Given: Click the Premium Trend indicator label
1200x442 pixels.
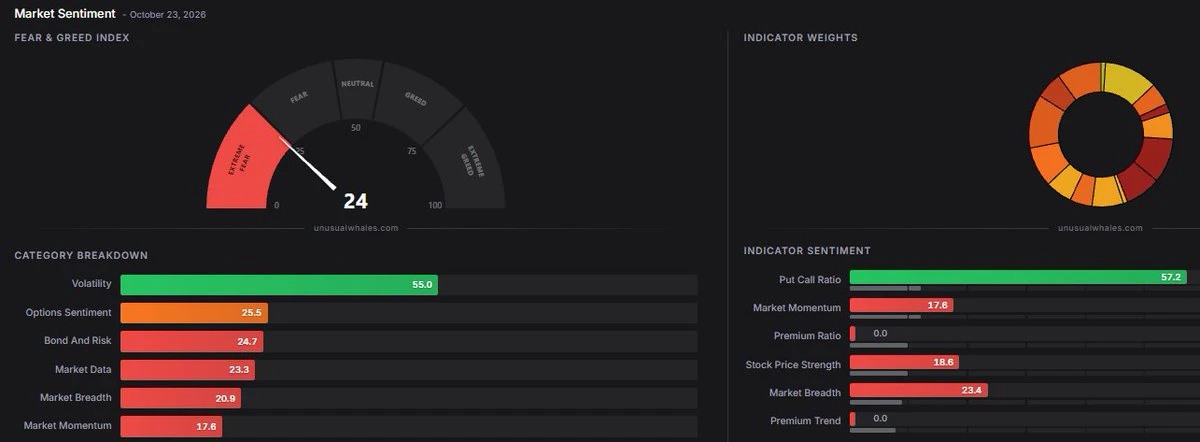Looking at the screenshot, I should click(805, 421).
